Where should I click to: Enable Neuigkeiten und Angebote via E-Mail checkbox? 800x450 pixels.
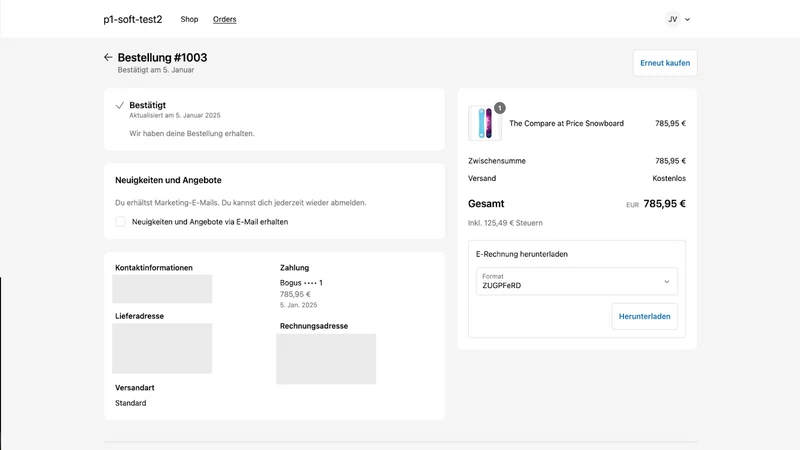(120, 221)
